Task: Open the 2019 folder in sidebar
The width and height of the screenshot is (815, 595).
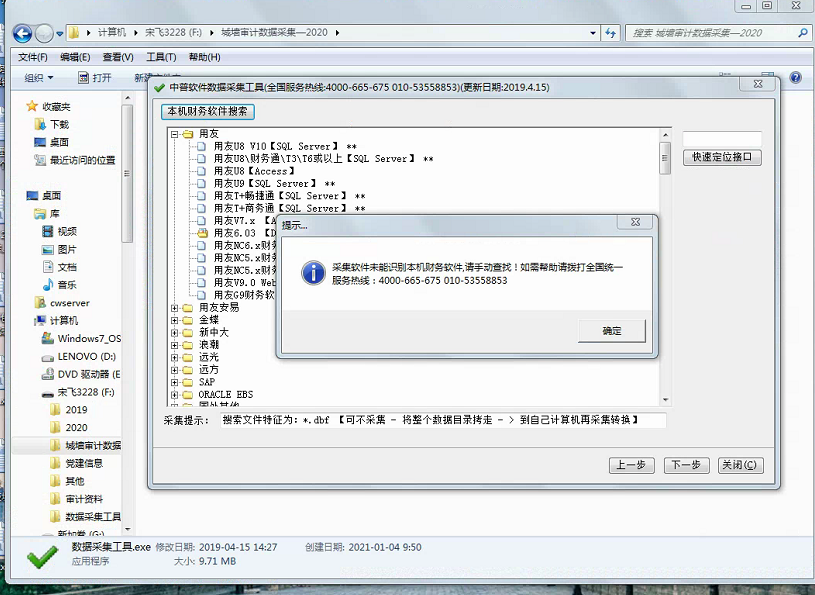Action: (x=68, y=409)
